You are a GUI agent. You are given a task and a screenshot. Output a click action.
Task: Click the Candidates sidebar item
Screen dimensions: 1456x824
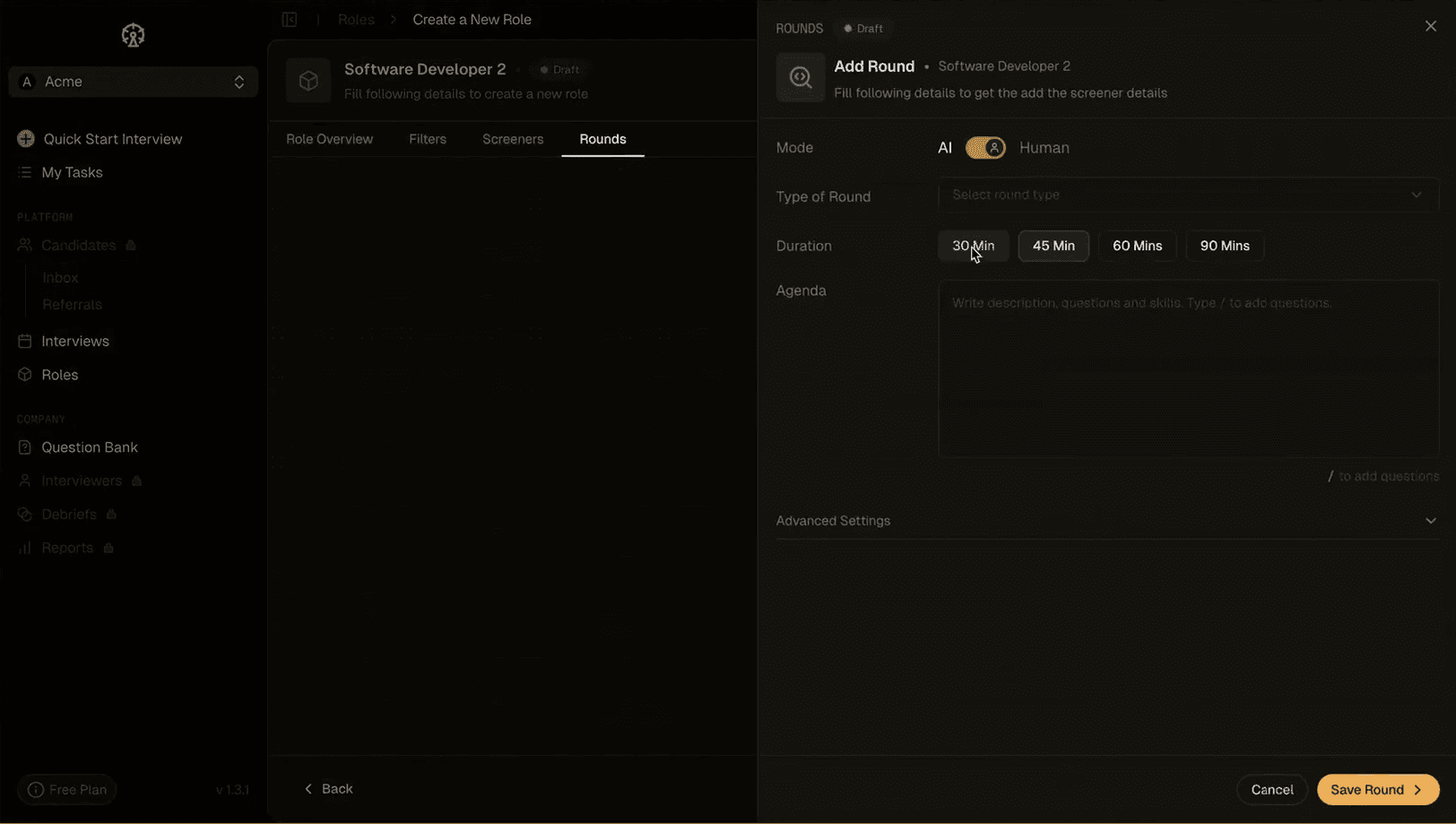(x=78, y=245)
